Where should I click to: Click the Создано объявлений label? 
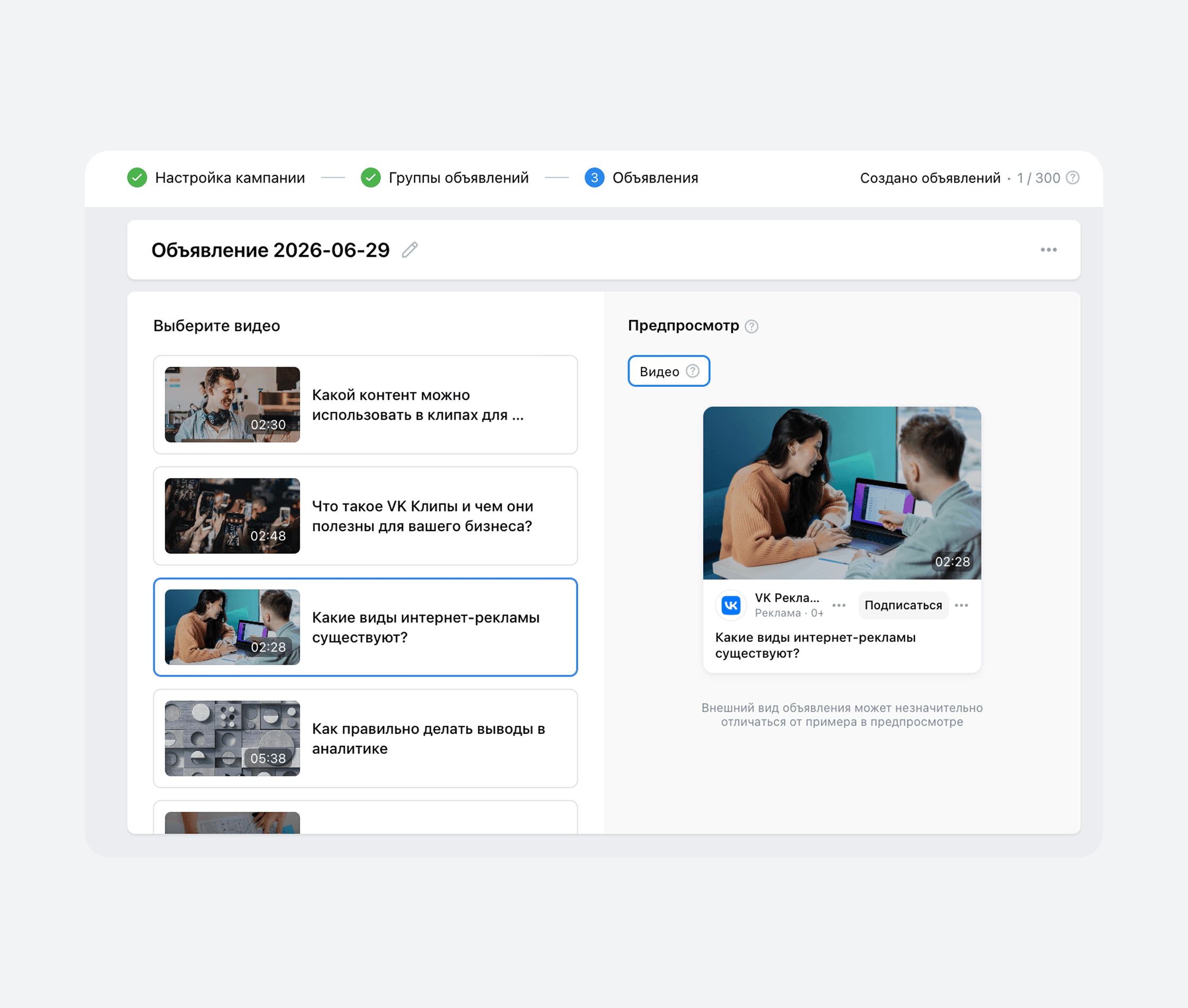click(930, 178)
